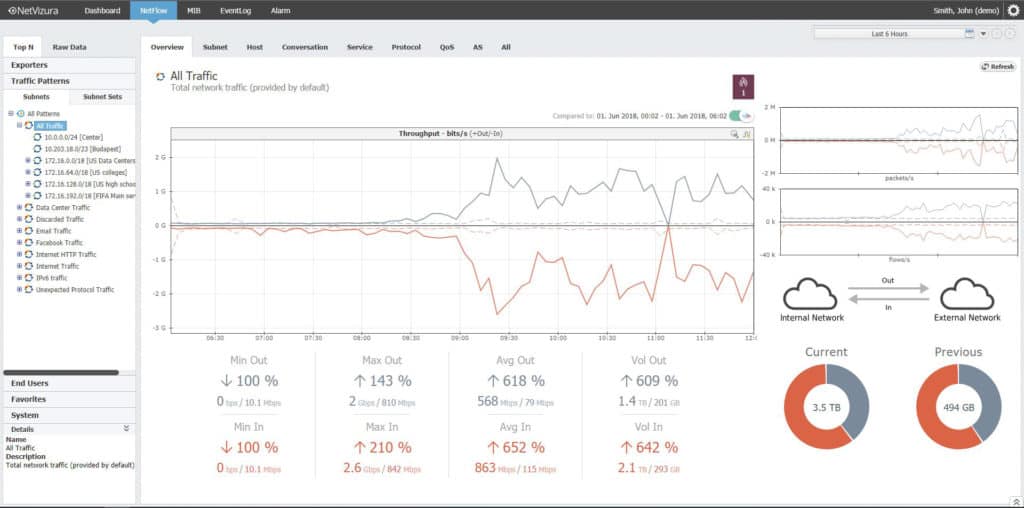Switch to the Subnets sub-tab

coord(36,97)
